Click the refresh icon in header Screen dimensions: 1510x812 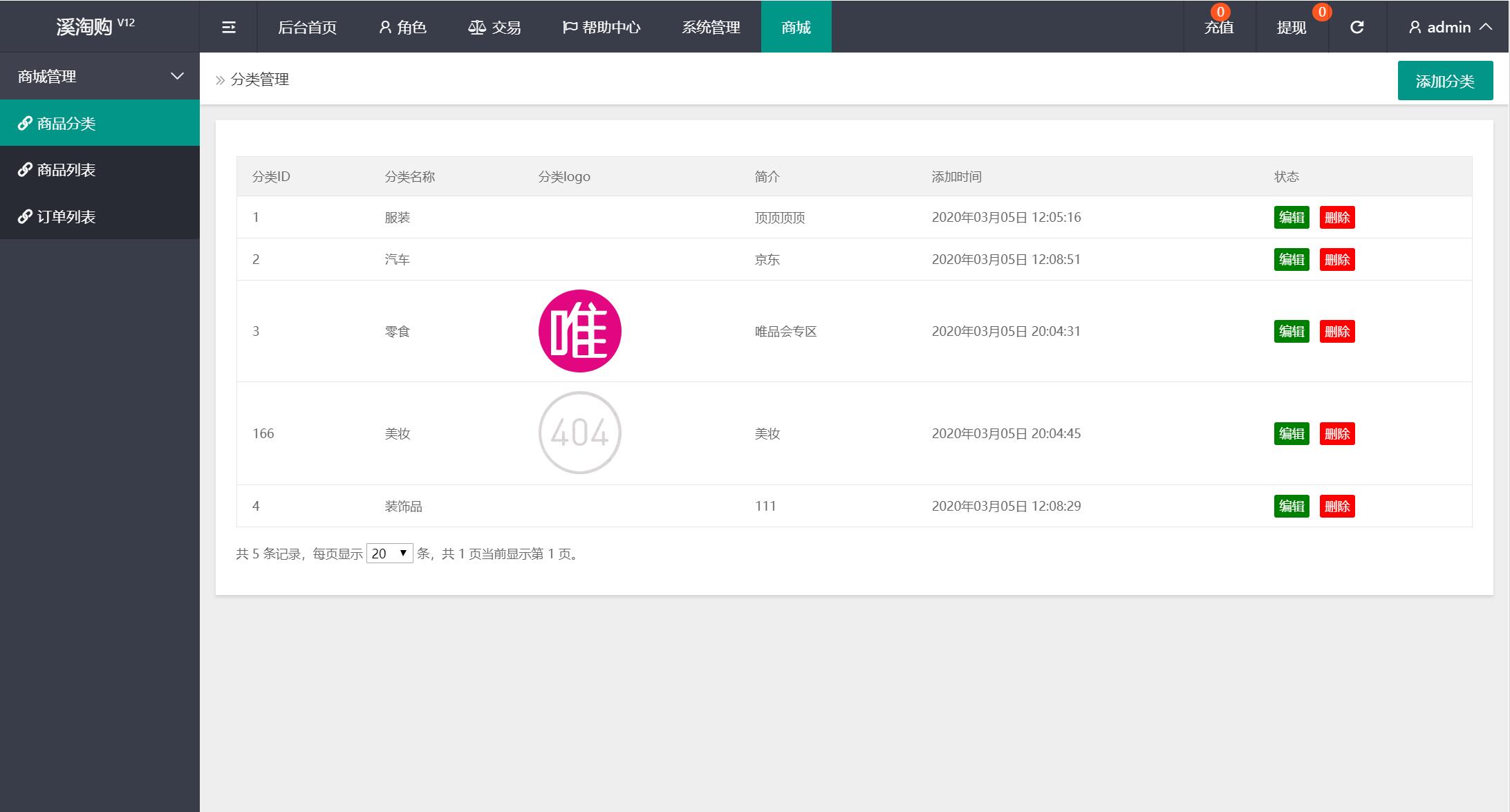1357,27
